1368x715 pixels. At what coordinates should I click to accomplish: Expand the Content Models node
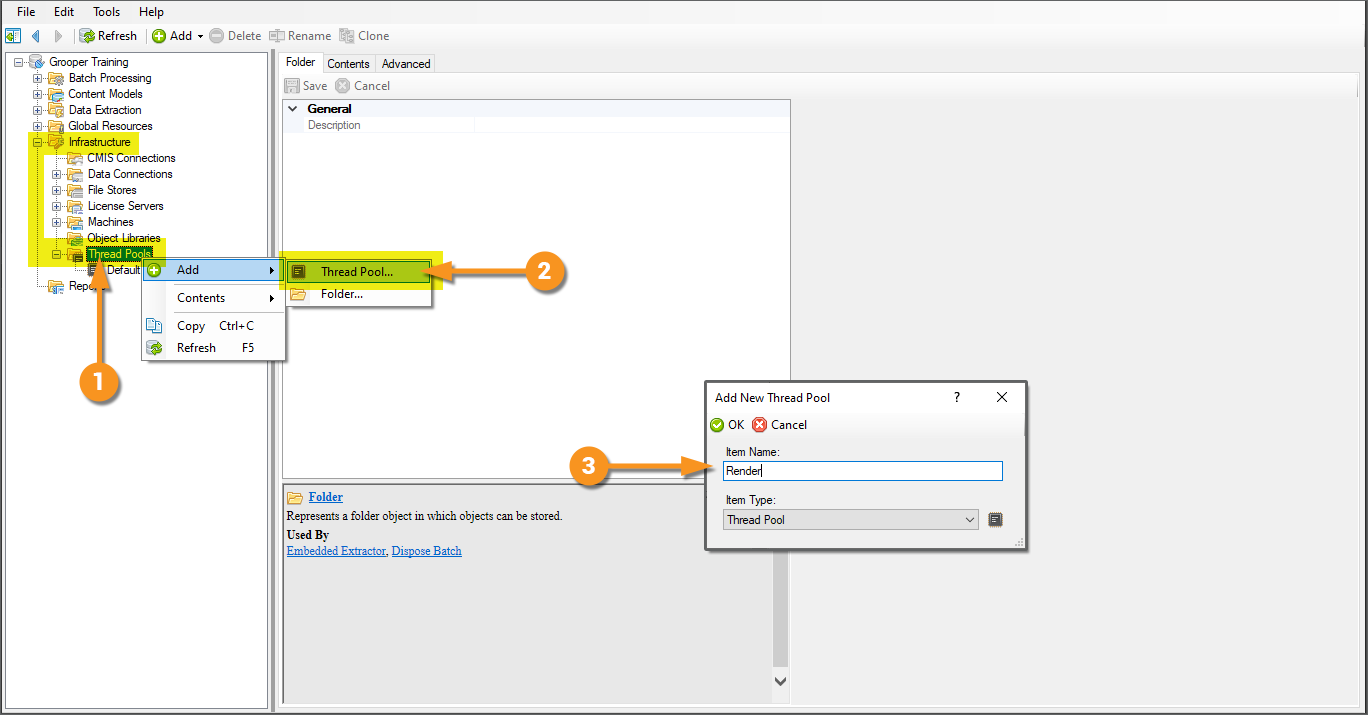[x=38, y=94]
